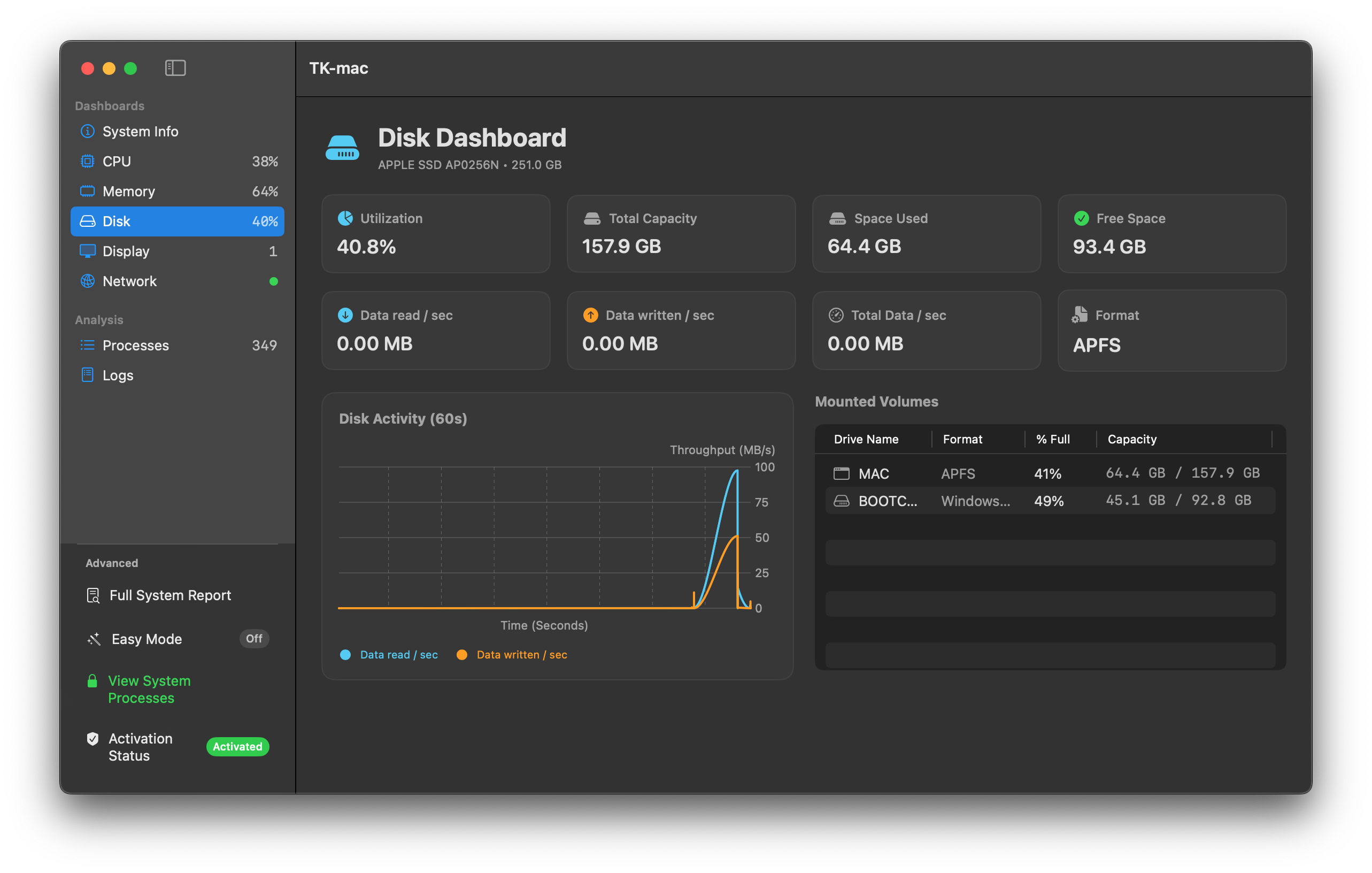
Task: Click the View System Processes link
Action: 150,689
